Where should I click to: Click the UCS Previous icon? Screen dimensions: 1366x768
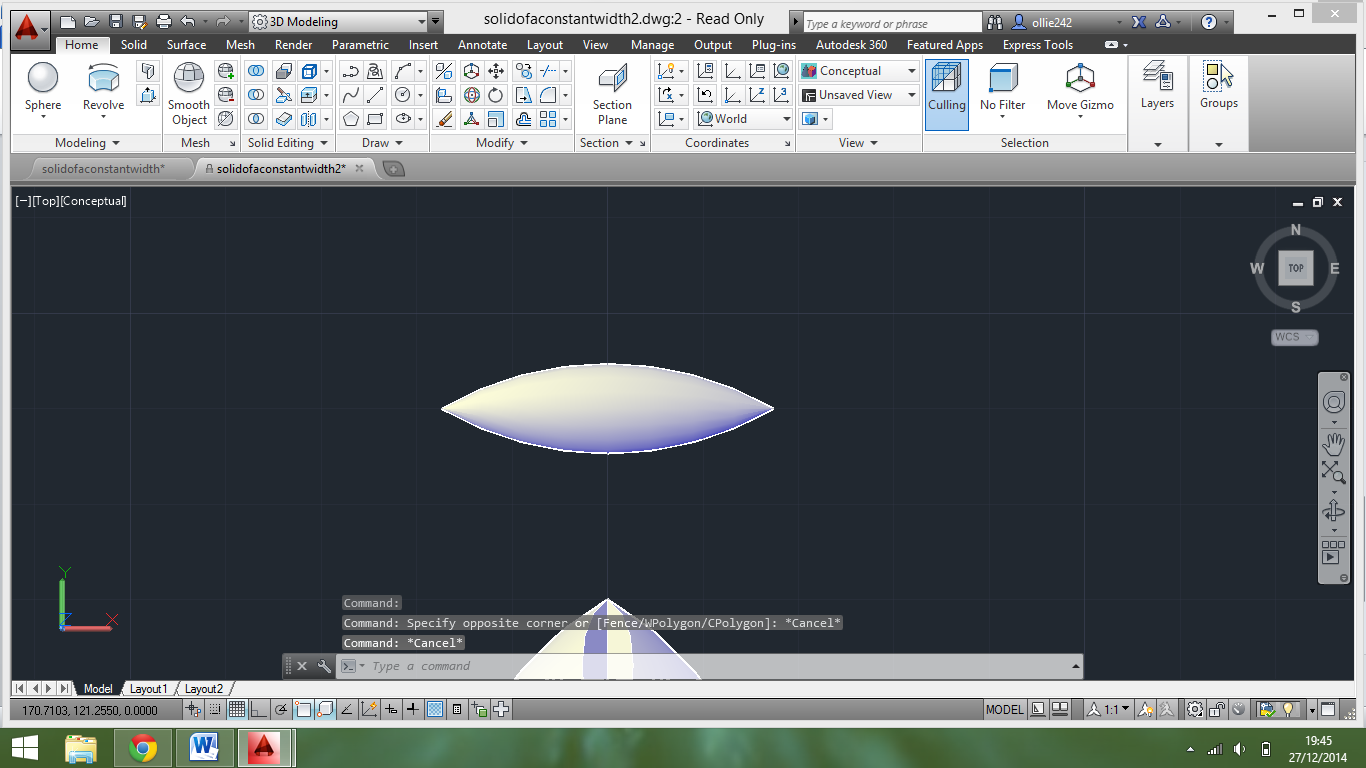point(705,95)
